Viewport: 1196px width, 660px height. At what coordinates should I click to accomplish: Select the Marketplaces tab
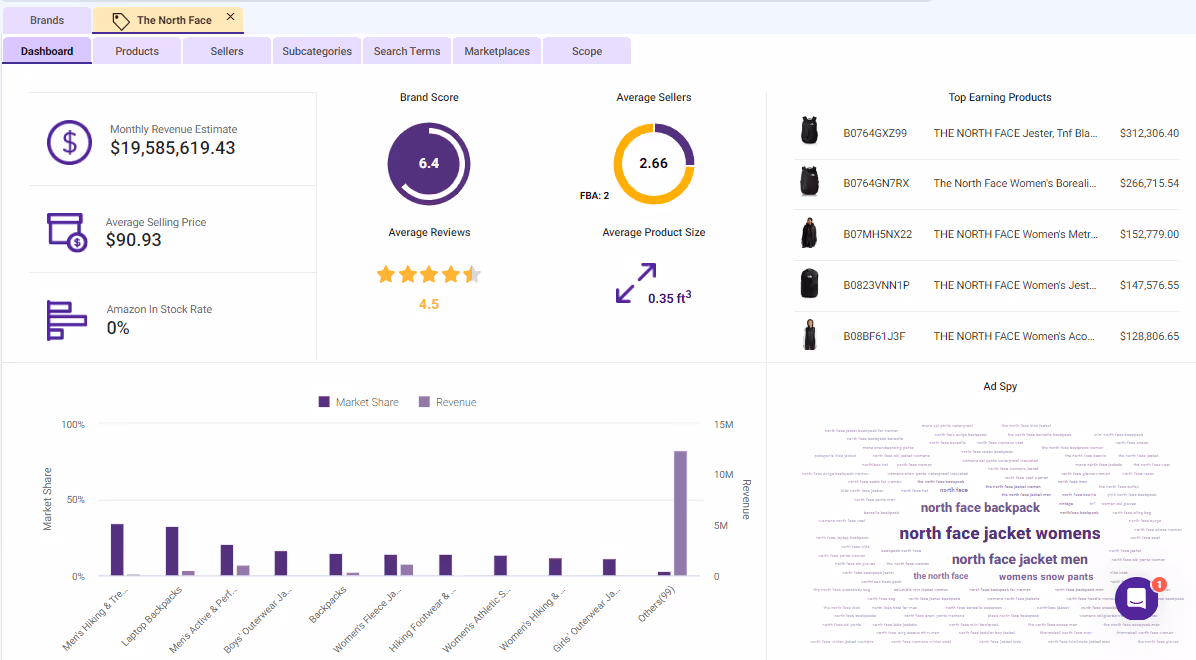(x=497, y=51)
